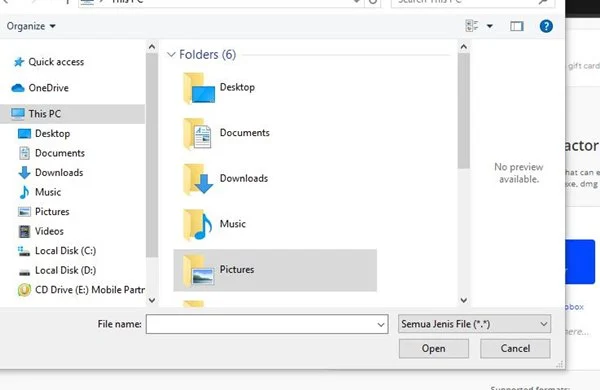Open the blue Help icon

(546, 26)
